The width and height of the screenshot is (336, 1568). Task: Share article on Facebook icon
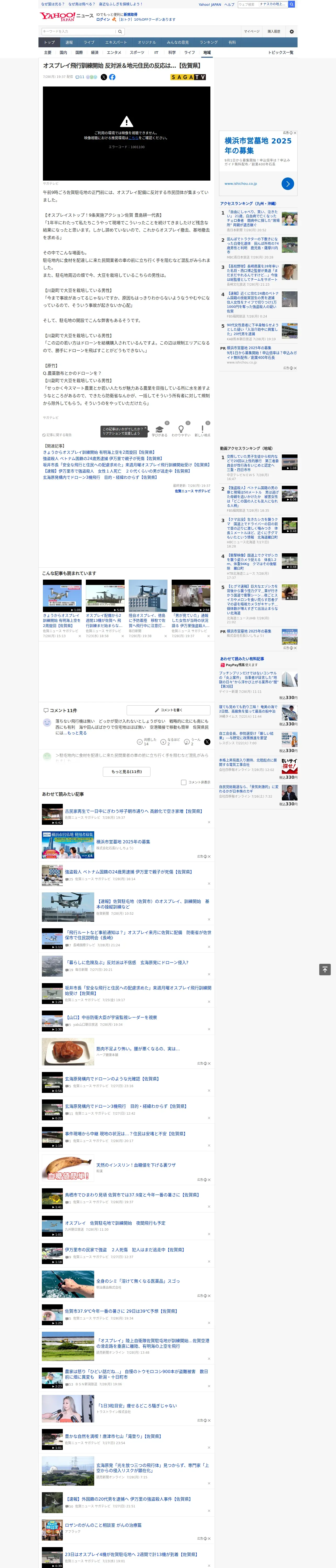(112, 77)
